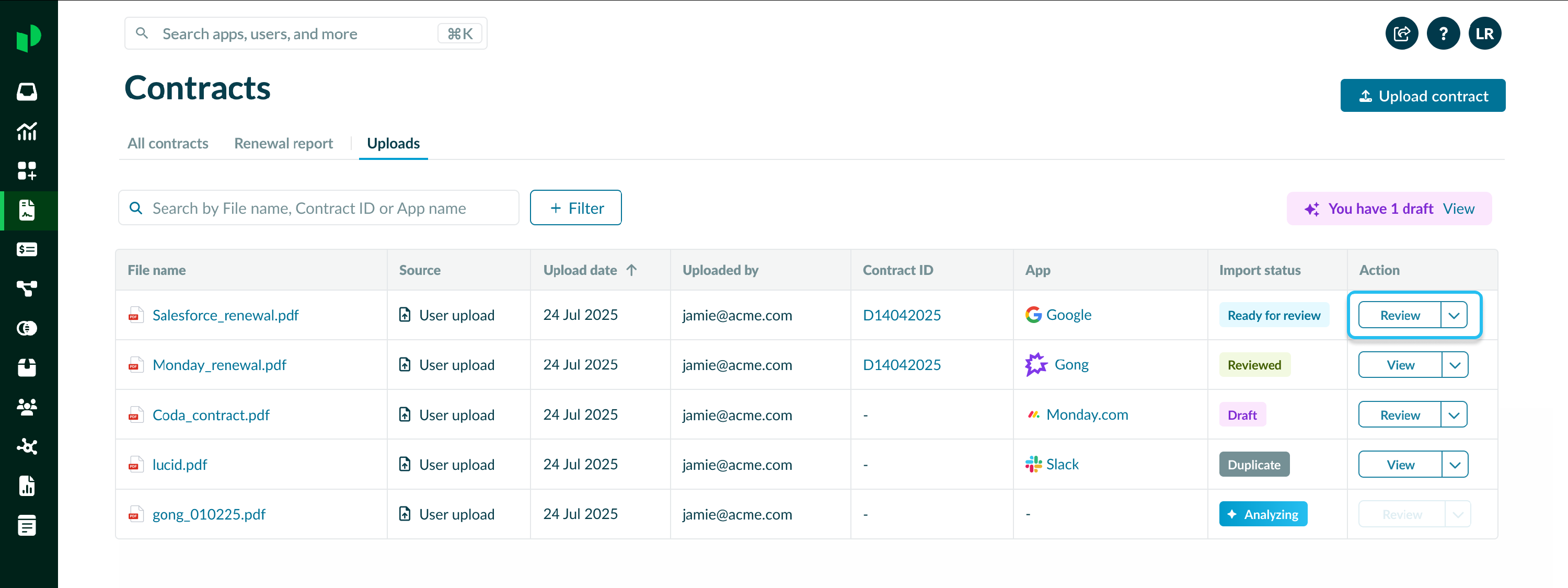Click the help question mark icon

point(1443,33)
